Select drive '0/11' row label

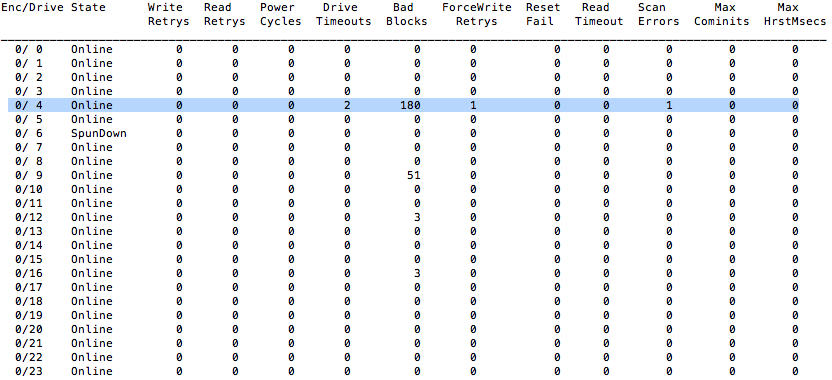pos(29,203)
